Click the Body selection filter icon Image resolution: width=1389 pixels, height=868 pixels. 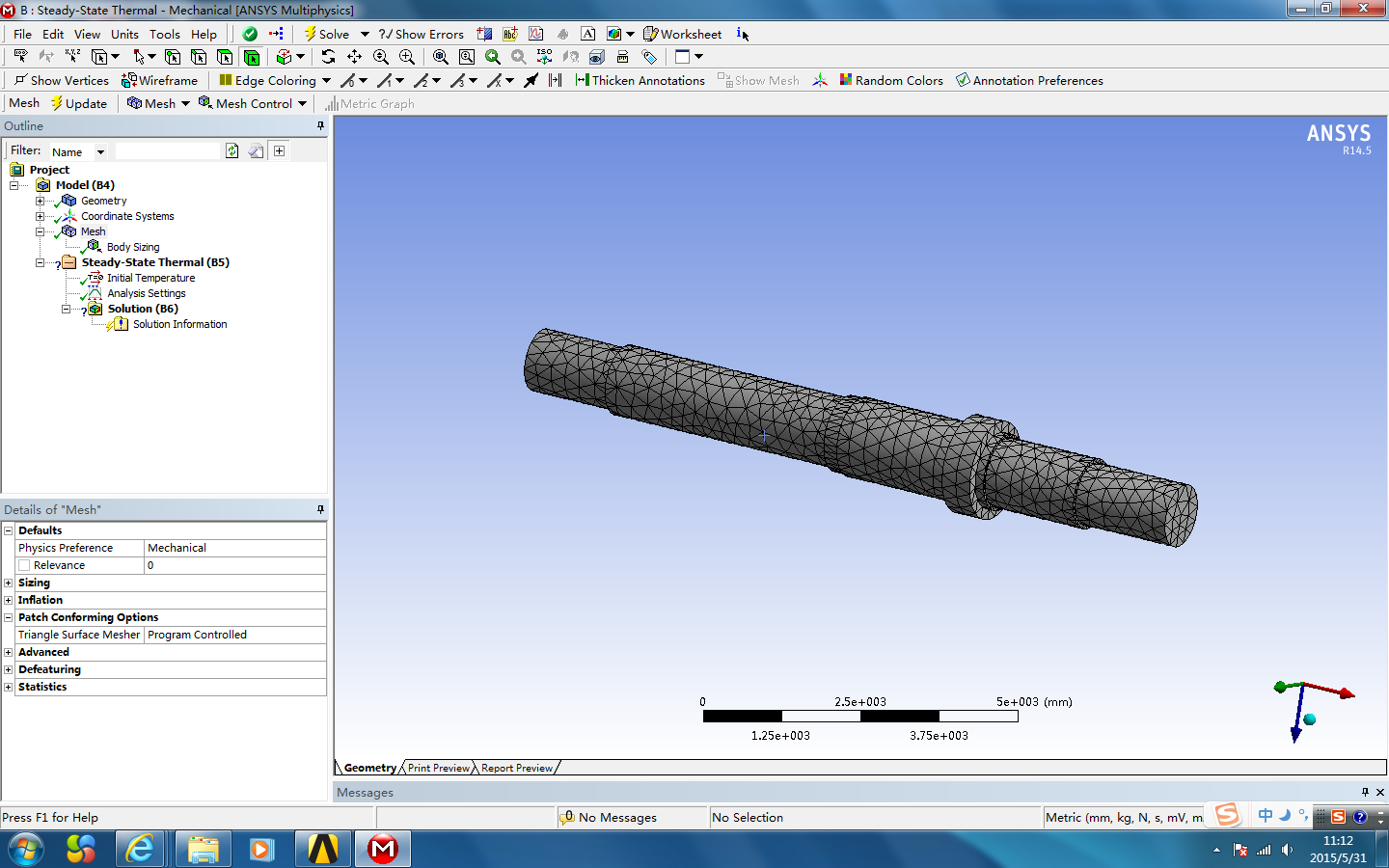[x=251, y=57]
